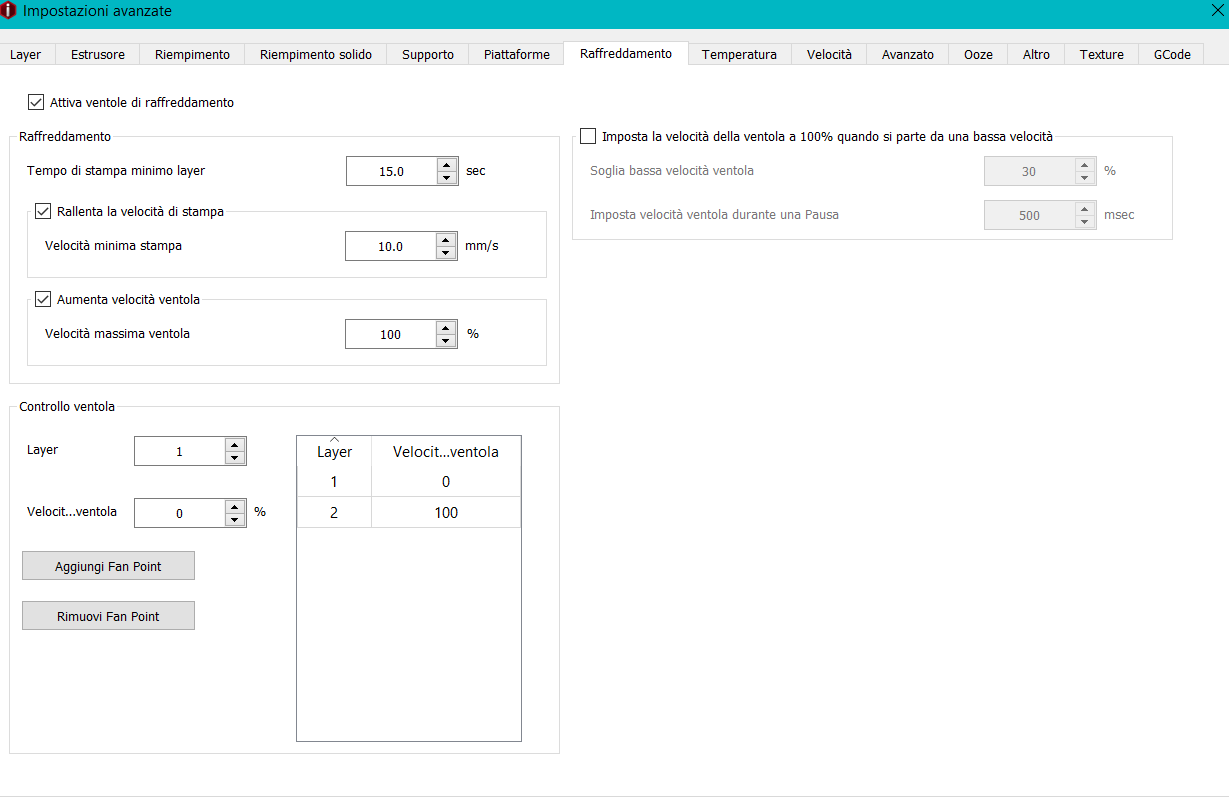This screenshot has width=1229, height=797.
Task: Click the app icon in title bar
Action: pos(9,11)
